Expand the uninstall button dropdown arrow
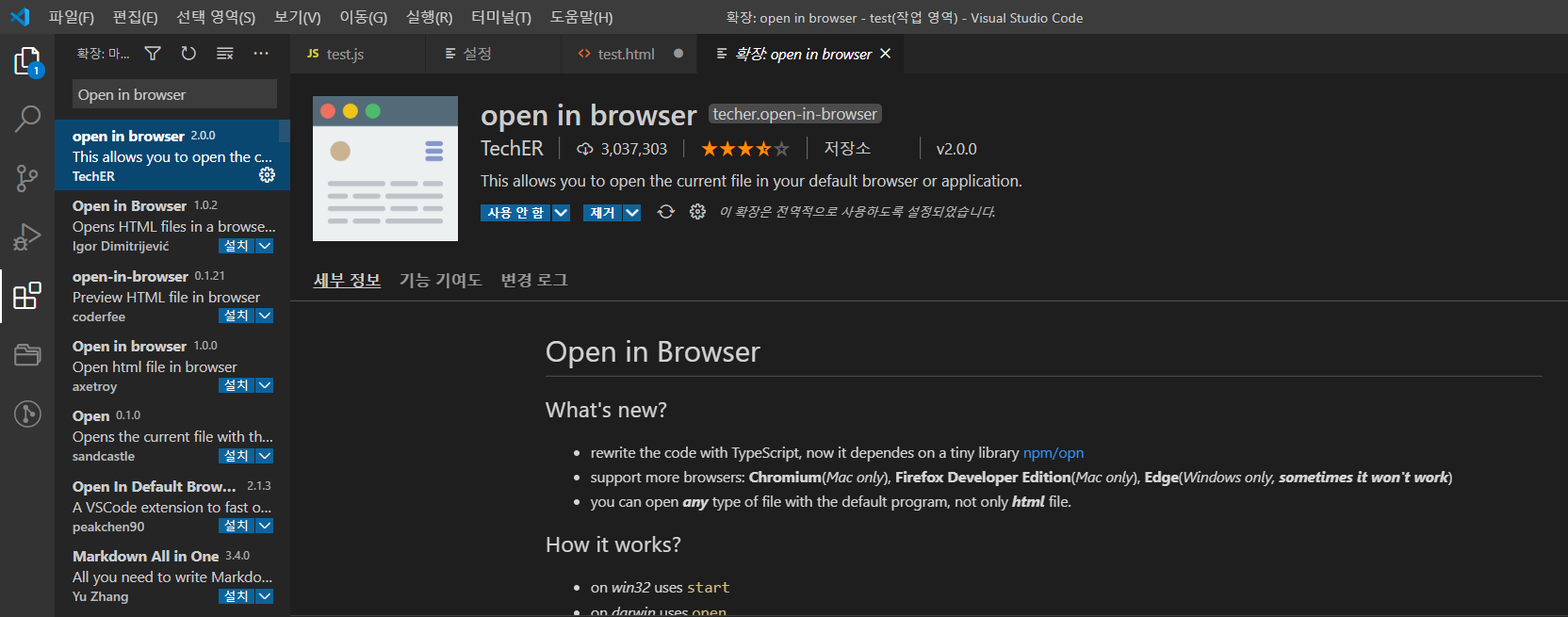The width and height of the screenshot is (1568, 617). coord(632,213)
